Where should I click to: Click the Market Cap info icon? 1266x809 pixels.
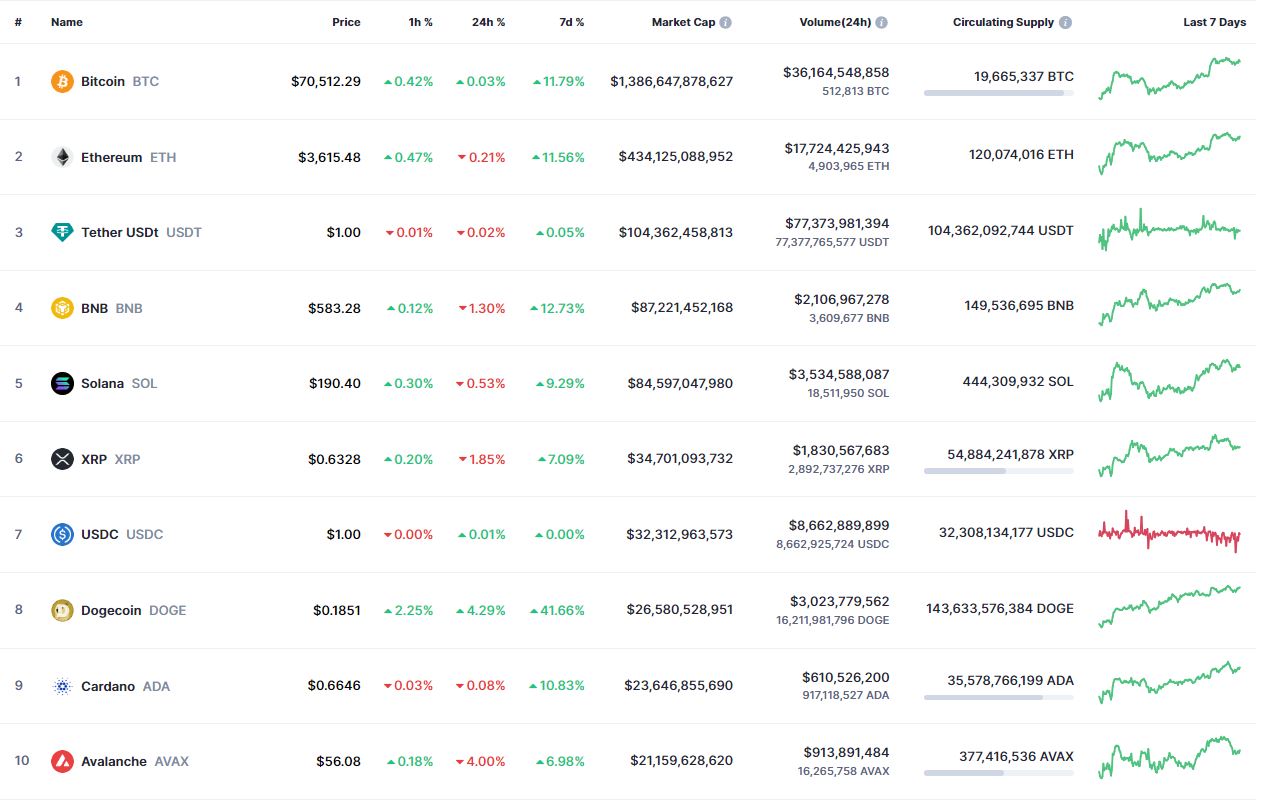725,22
